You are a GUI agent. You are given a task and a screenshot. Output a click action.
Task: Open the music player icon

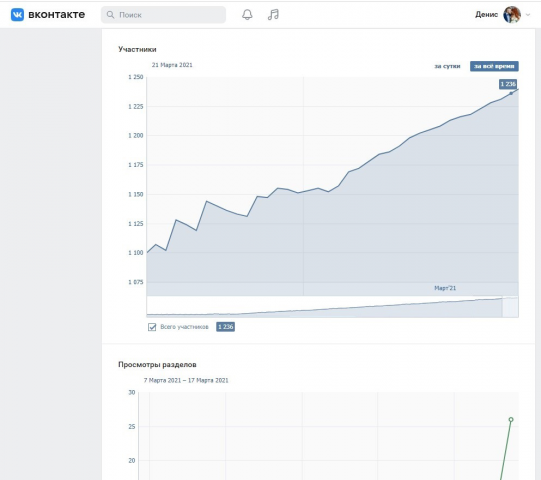tap(273, 14)
